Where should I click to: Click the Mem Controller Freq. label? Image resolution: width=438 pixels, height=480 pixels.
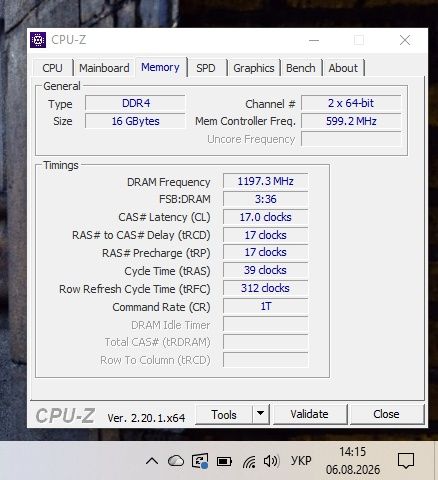[245, 121]
